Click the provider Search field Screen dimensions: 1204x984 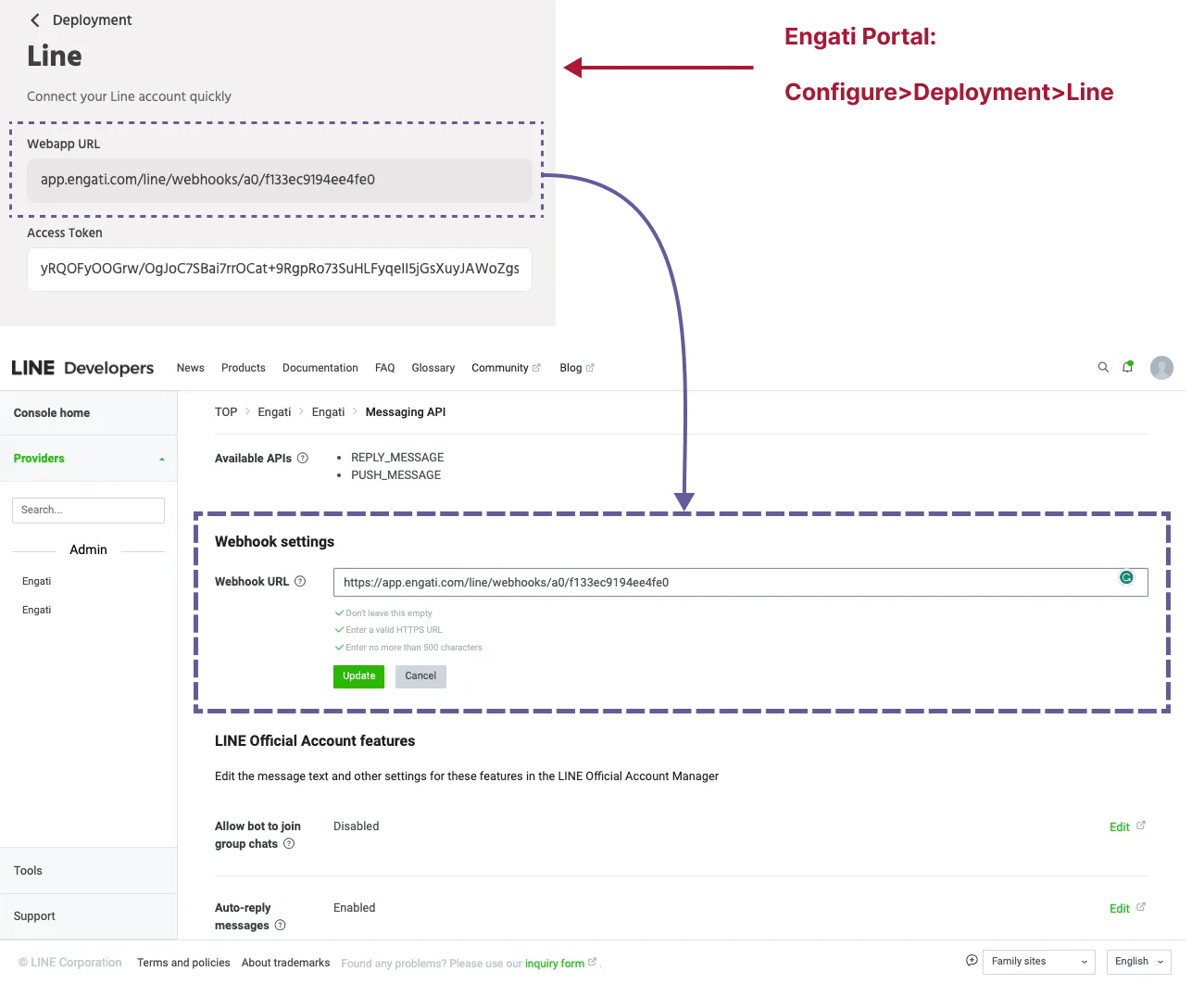(88, 511)
